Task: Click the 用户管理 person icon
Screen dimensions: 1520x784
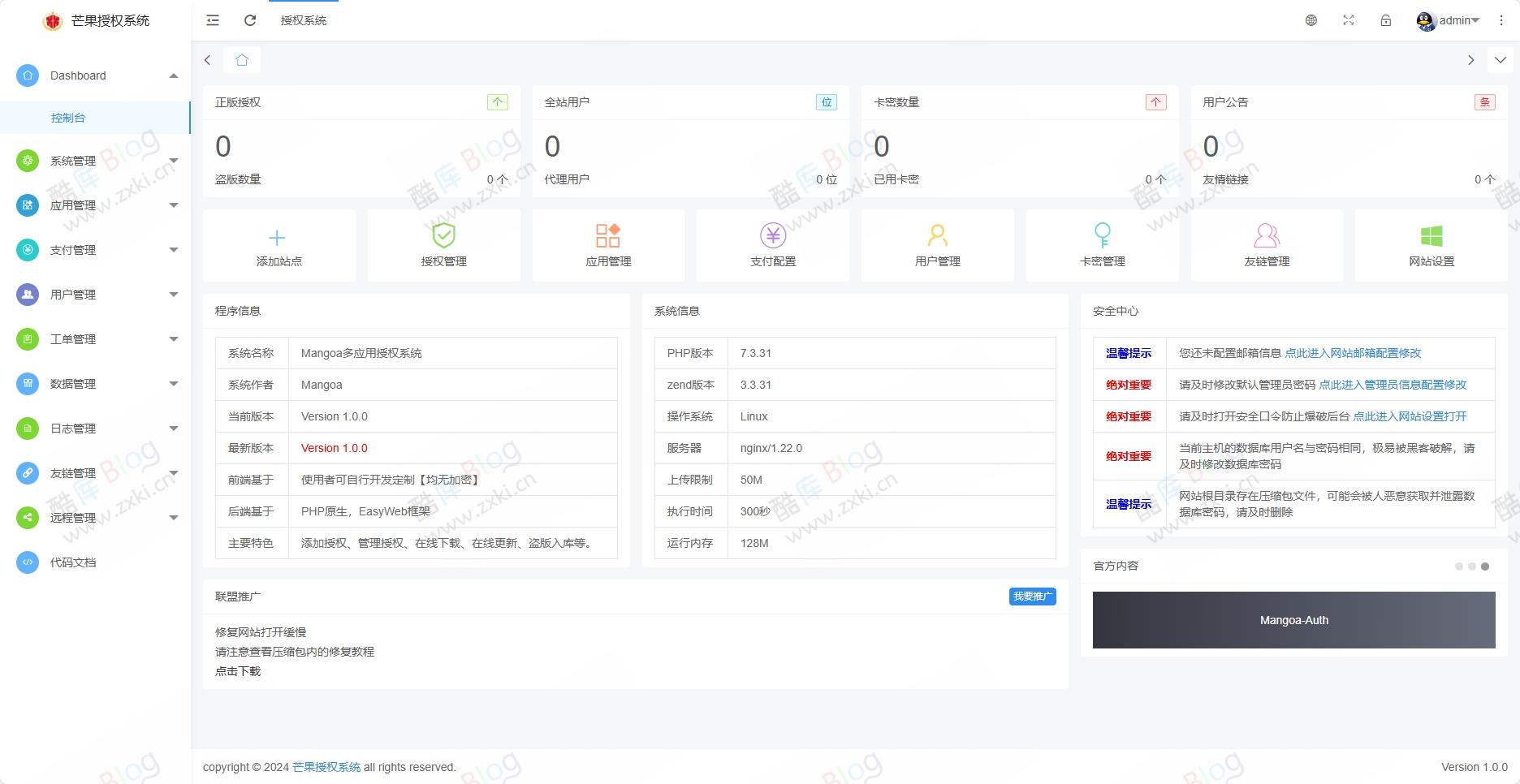Action: pyautogui.click(x=937, y=236)
